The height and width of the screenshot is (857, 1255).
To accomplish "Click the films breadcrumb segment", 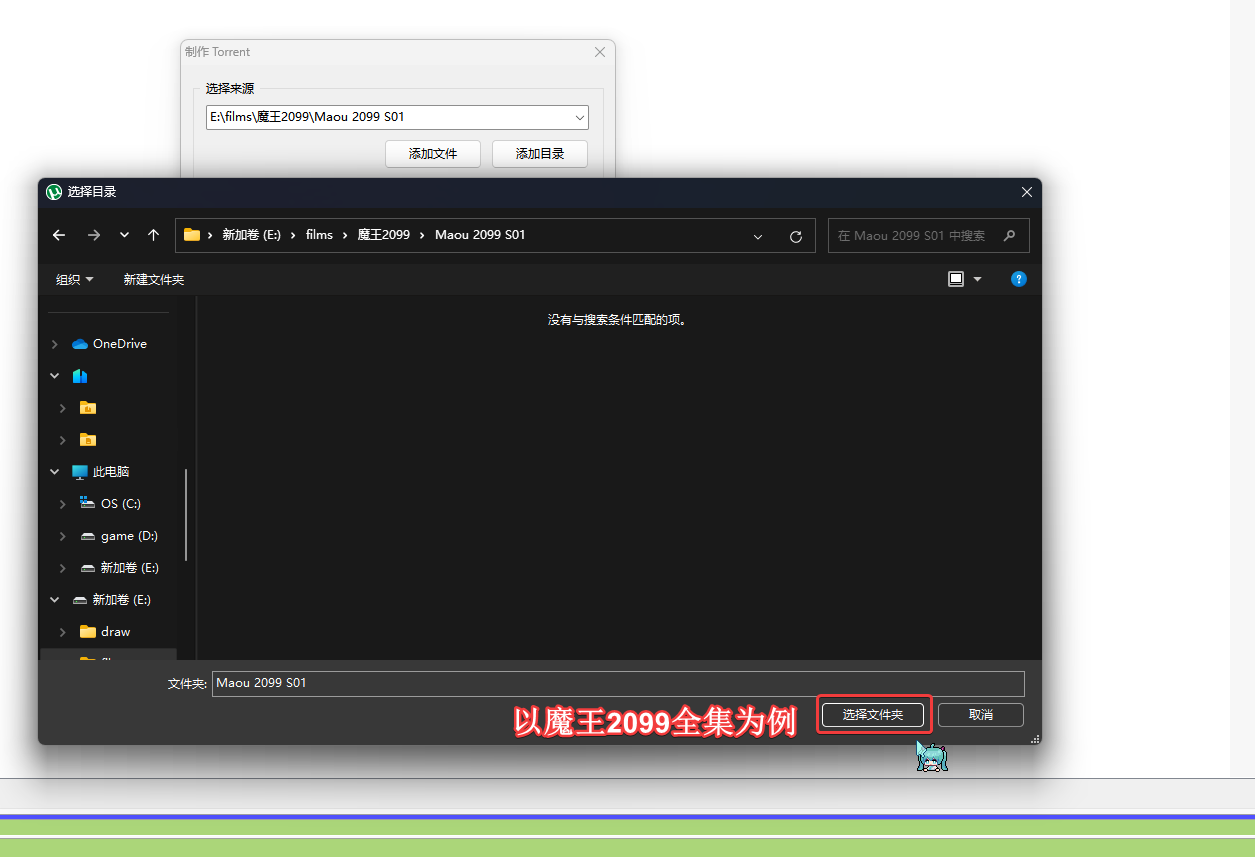I will pyautogui.click(x=319, y=235).
